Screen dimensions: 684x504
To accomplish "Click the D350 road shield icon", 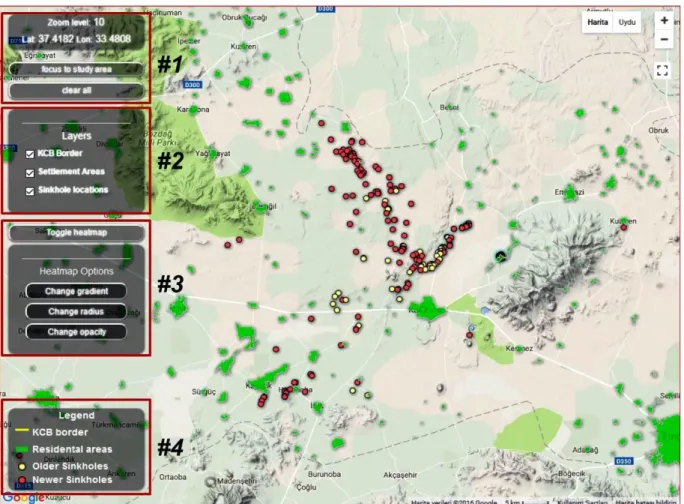I will coord(624,461).
